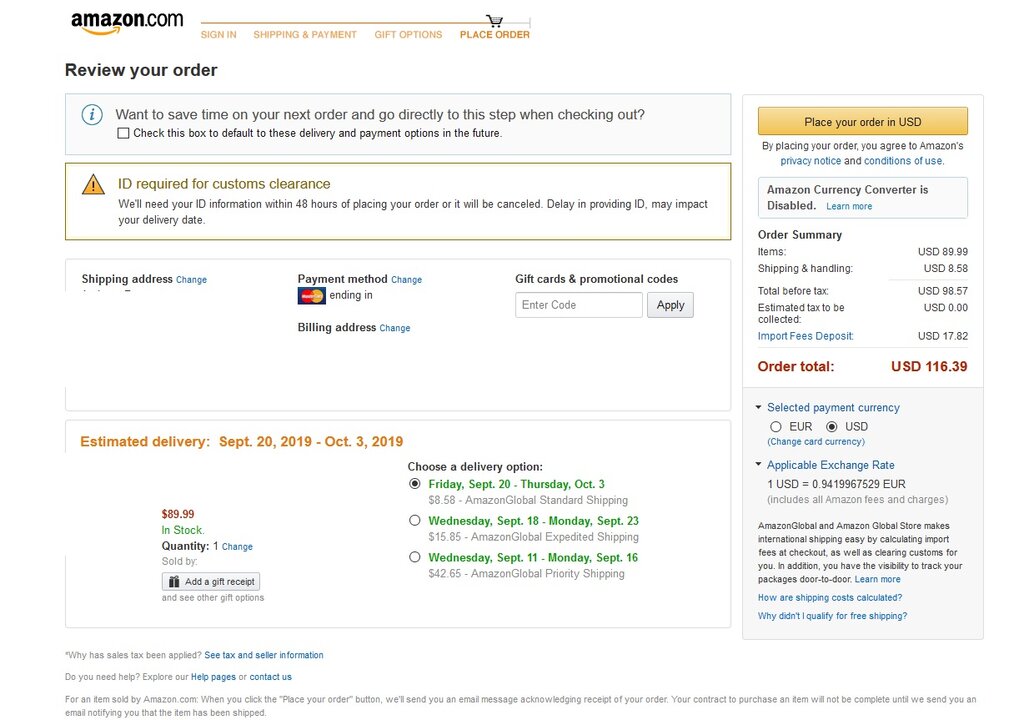Go to the PLACE ORDER step
Viewport: 1029px width, 720px height.
(x=495, y=35)
